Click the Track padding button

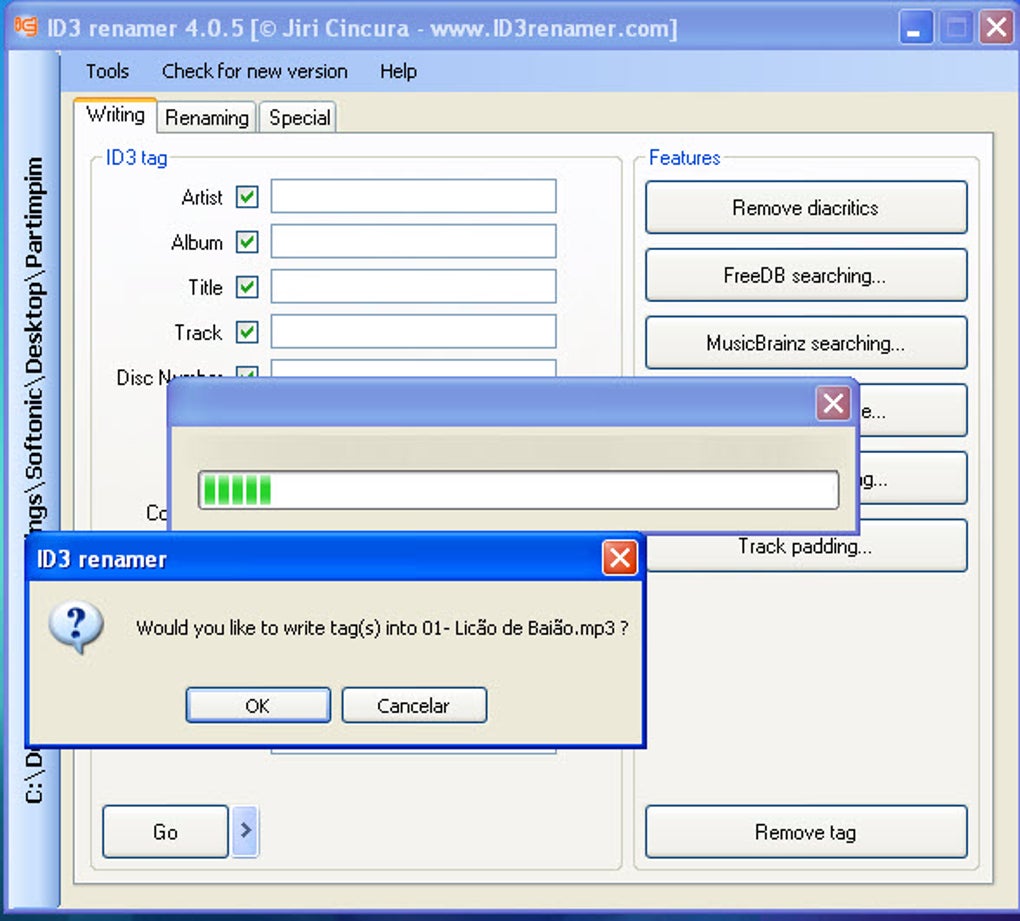point(806,546)
